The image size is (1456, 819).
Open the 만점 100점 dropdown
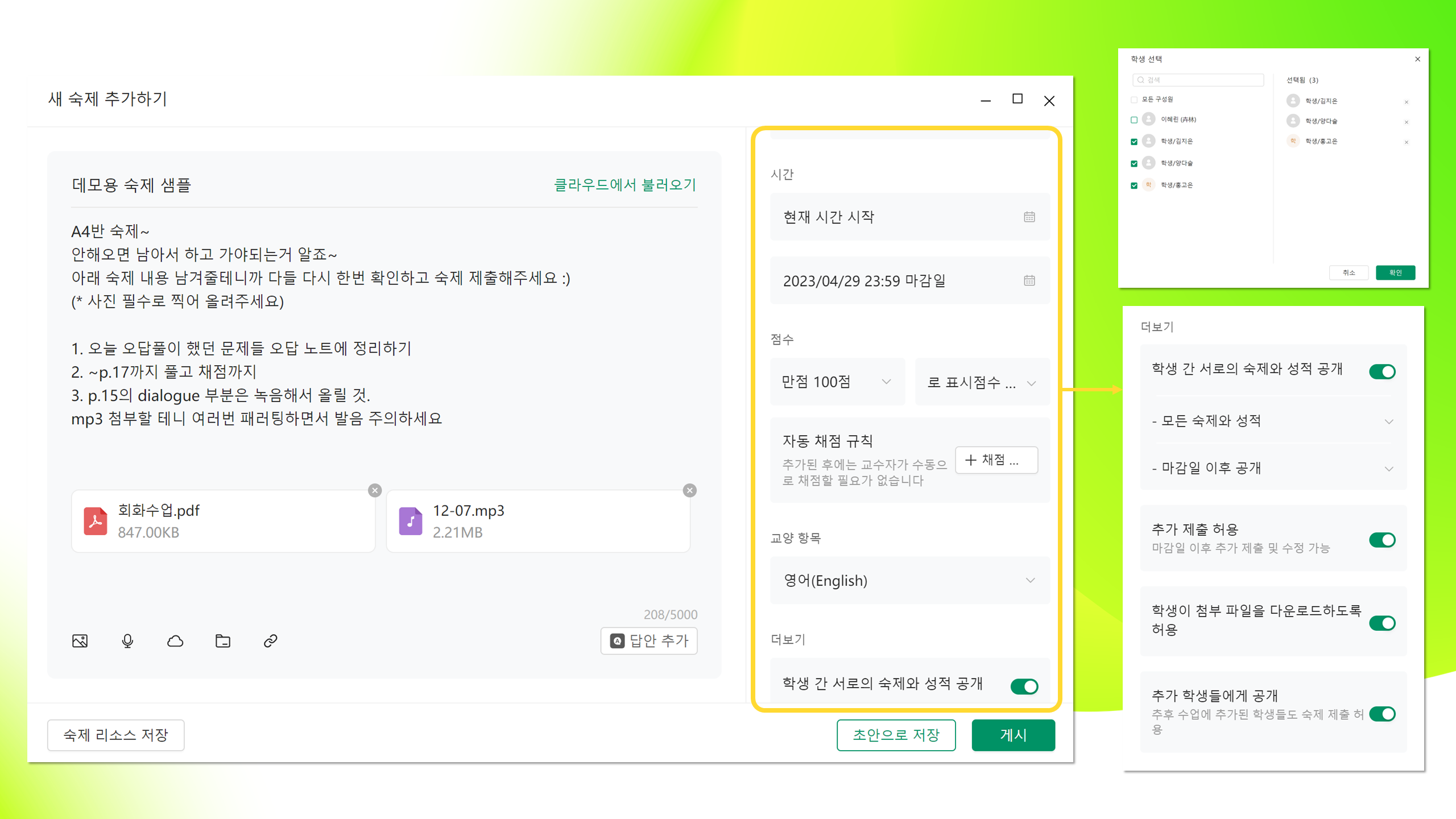coord(837,382)
